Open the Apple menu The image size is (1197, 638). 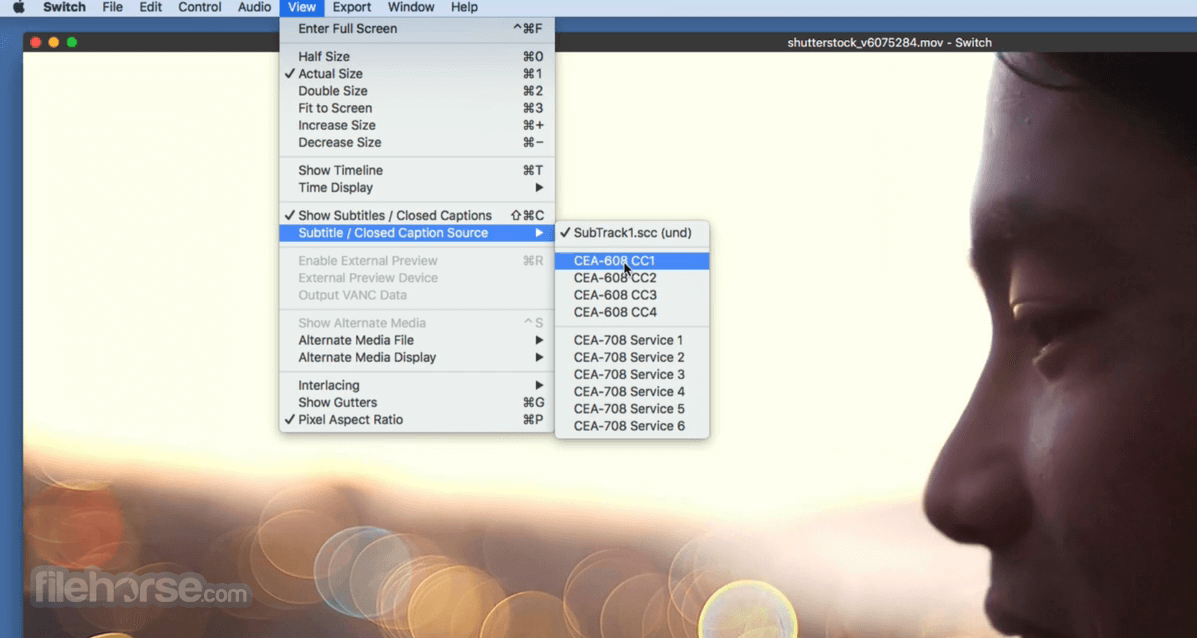tap(19, 8)
